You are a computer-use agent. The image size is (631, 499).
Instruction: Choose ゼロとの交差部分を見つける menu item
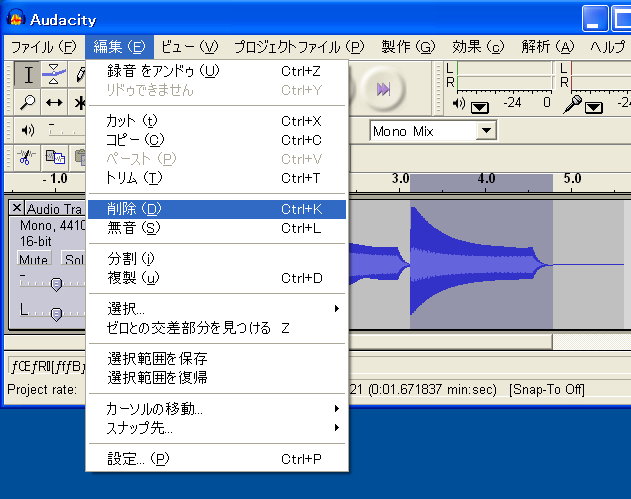point(218,328)
